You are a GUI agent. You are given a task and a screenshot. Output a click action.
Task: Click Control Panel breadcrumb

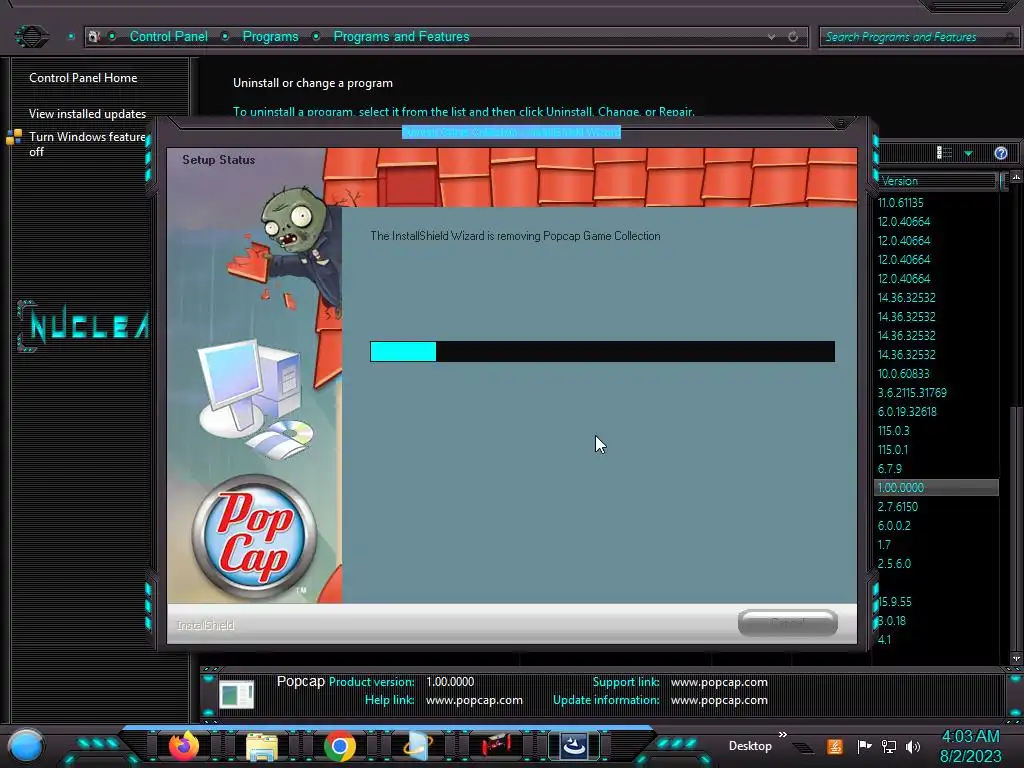coord(168,37)
